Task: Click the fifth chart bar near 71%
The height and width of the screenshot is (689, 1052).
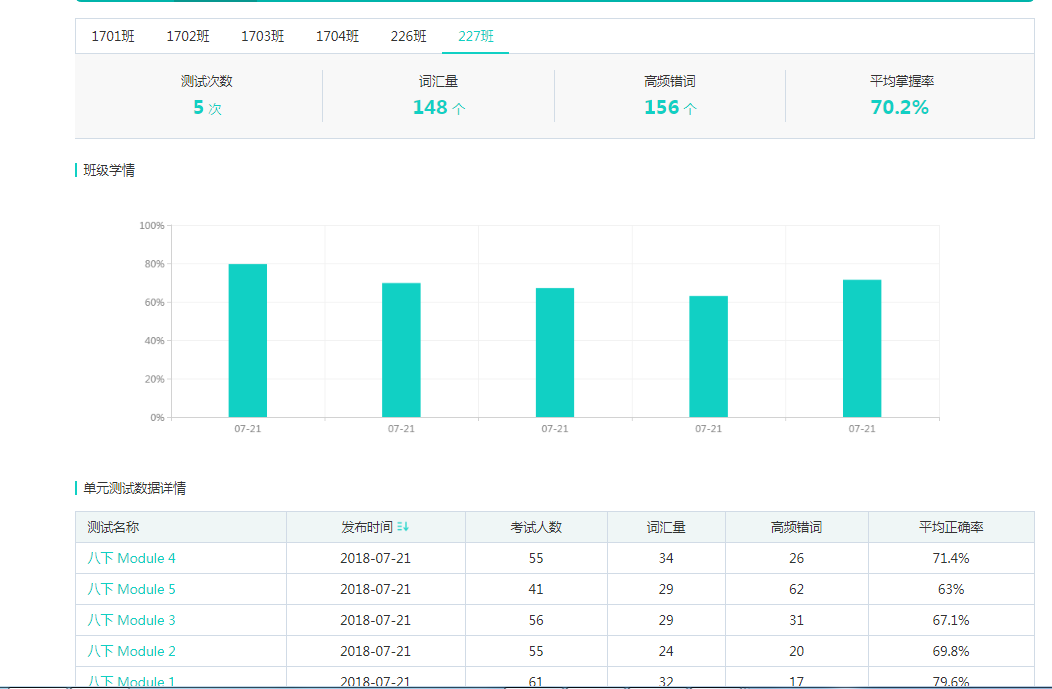Action: pos(862,349)
